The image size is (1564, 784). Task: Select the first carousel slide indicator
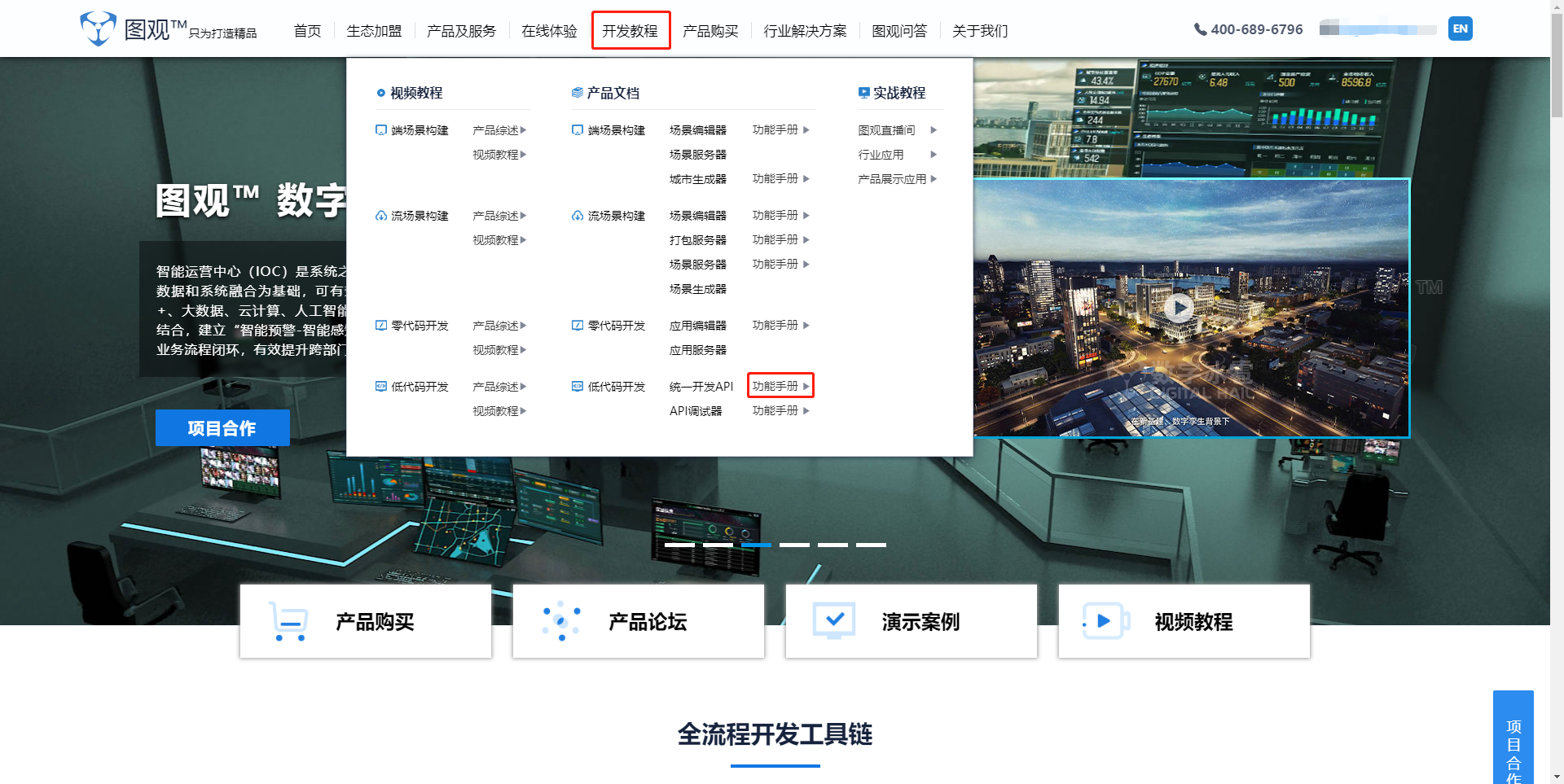point(679,545)
